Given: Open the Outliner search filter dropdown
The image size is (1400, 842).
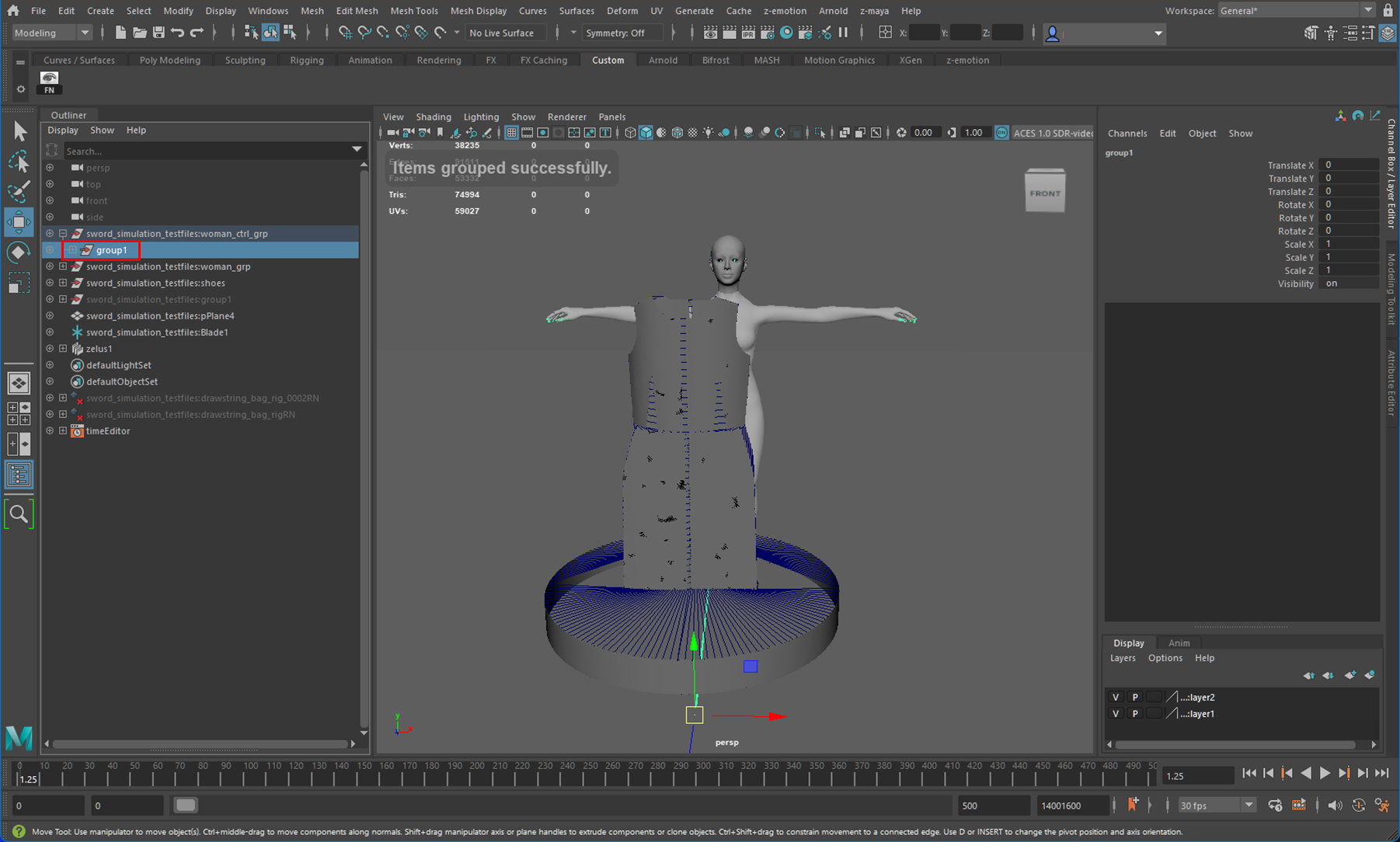Looking at the screenshot, I should coord(357,150).
